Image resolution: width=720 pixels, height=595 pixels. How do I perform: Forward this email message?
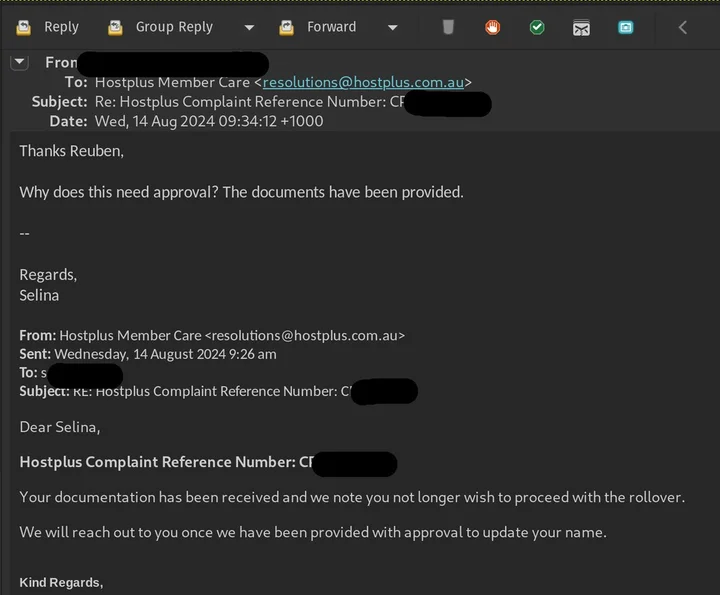[x=319, y=27]
